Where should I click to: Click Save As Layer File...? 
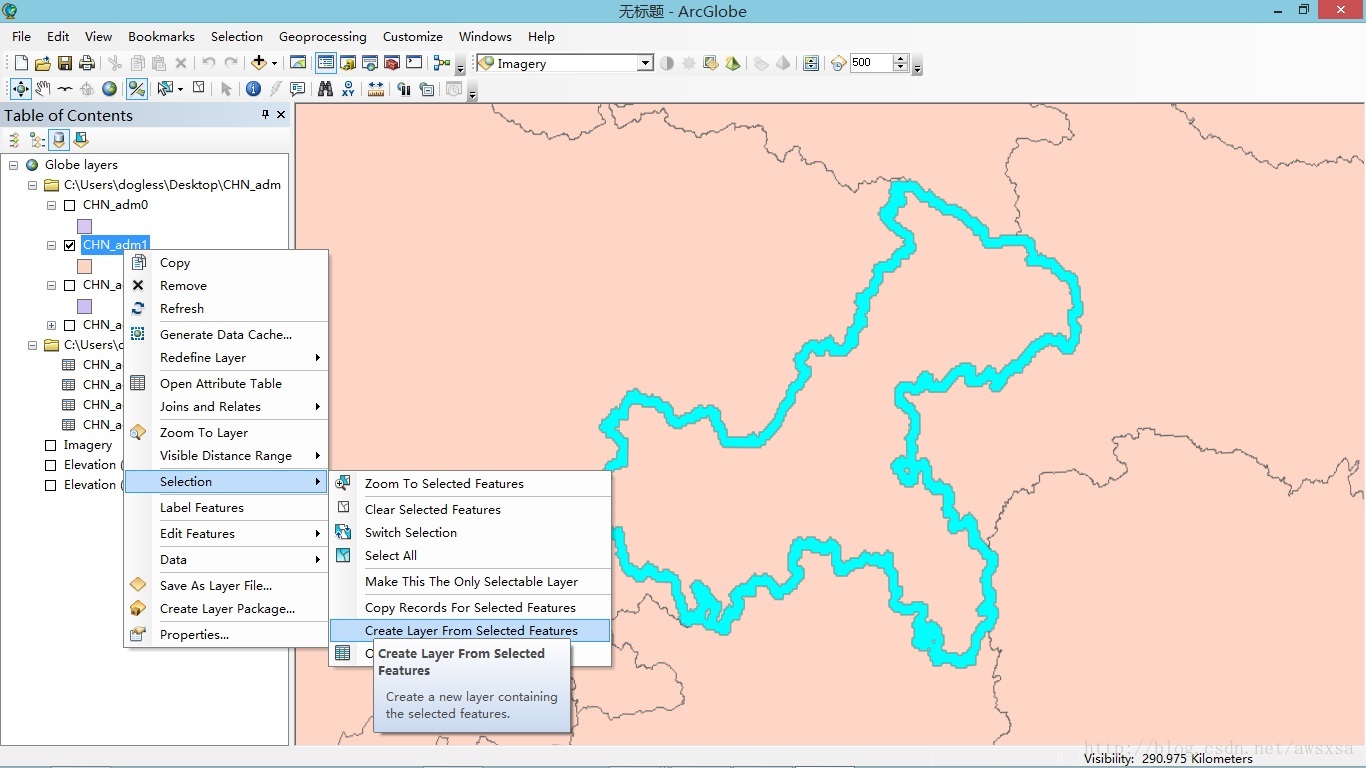coord(226,586)
